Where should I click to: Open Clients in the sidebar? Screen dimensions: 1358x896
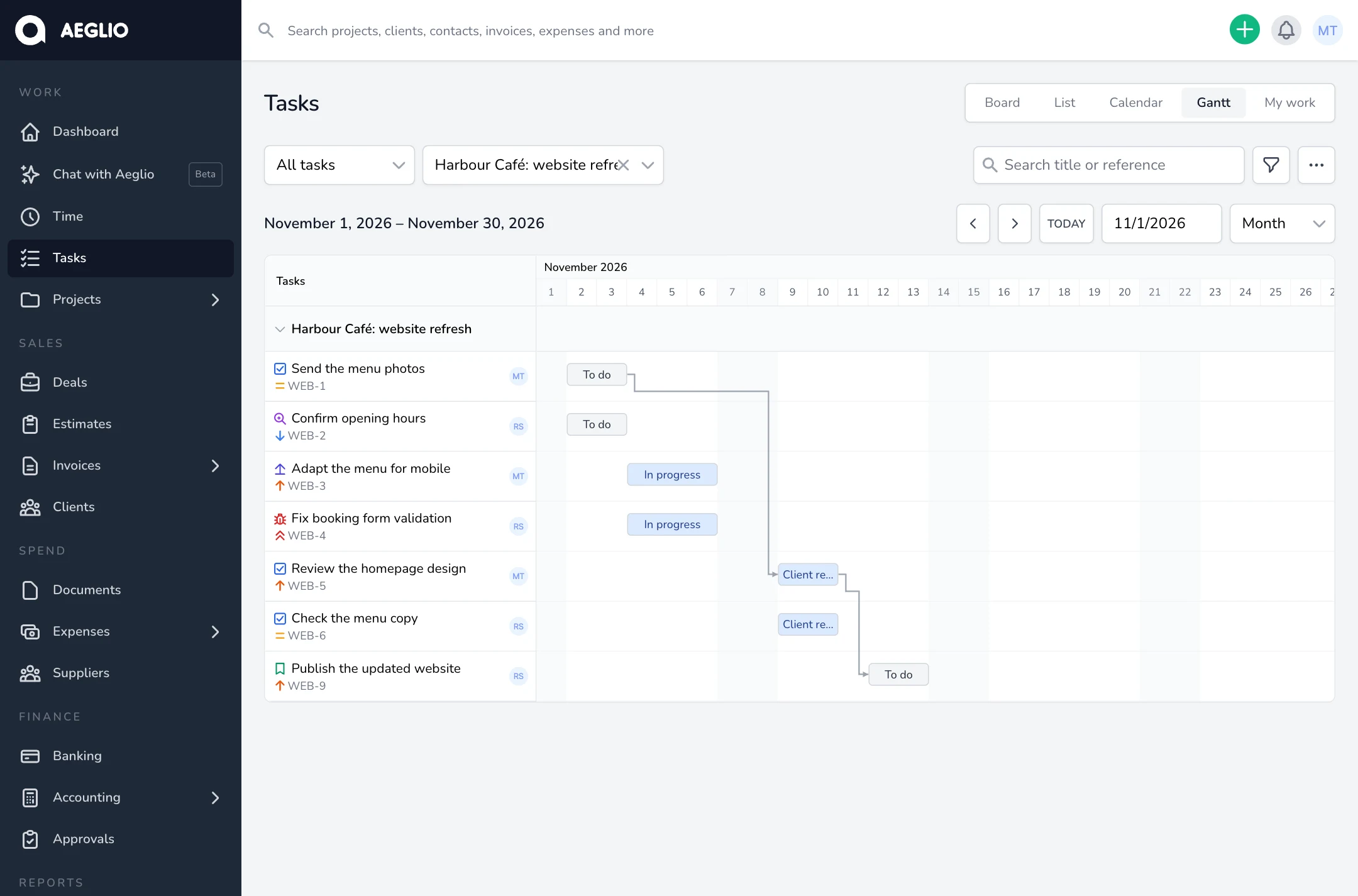[121, 507]
